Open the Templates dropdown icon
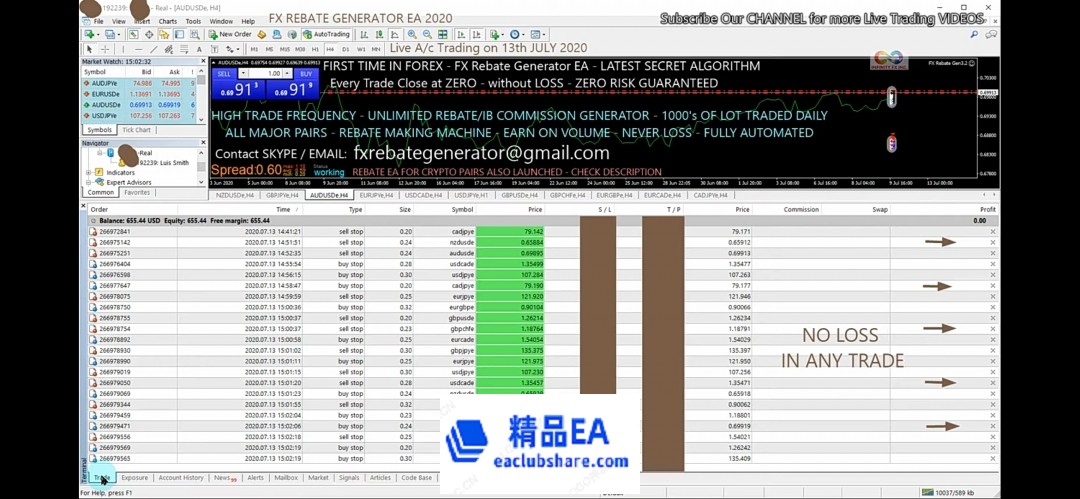1080x499 pixels. click(x=537, y=34)
